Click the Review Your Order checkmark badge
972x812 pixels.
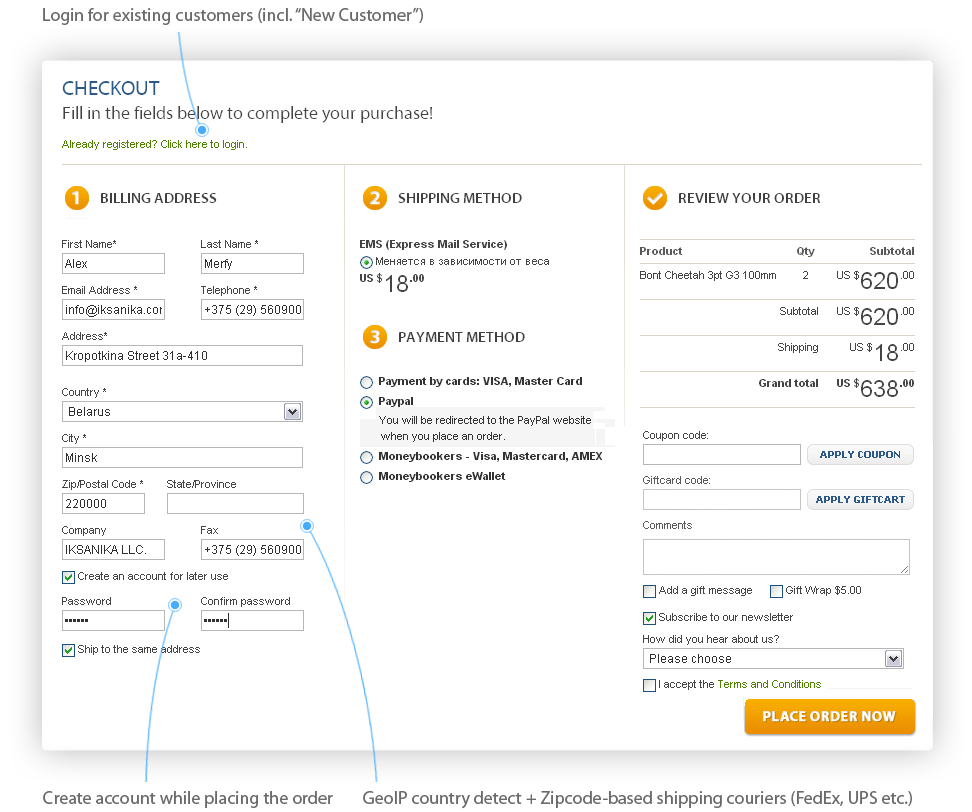coord(655,198)
